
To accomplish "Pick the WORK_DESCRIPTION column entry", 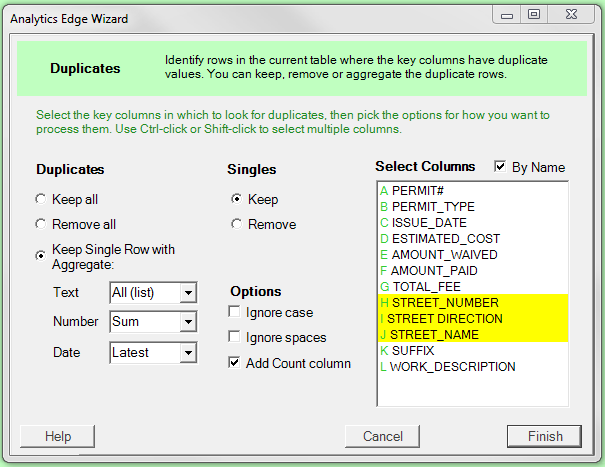I will point(452,367).
